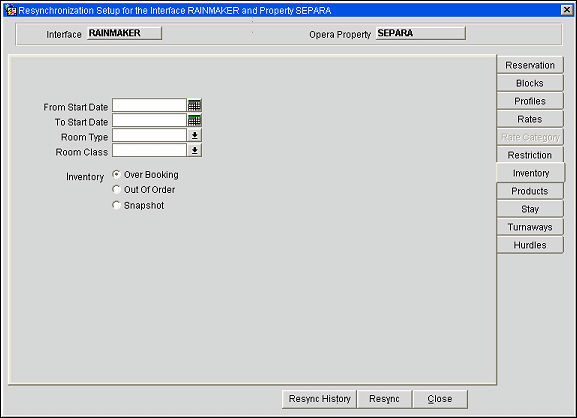Select the Rates tab
Screen dimensions: 577x418
coord(530,119)
